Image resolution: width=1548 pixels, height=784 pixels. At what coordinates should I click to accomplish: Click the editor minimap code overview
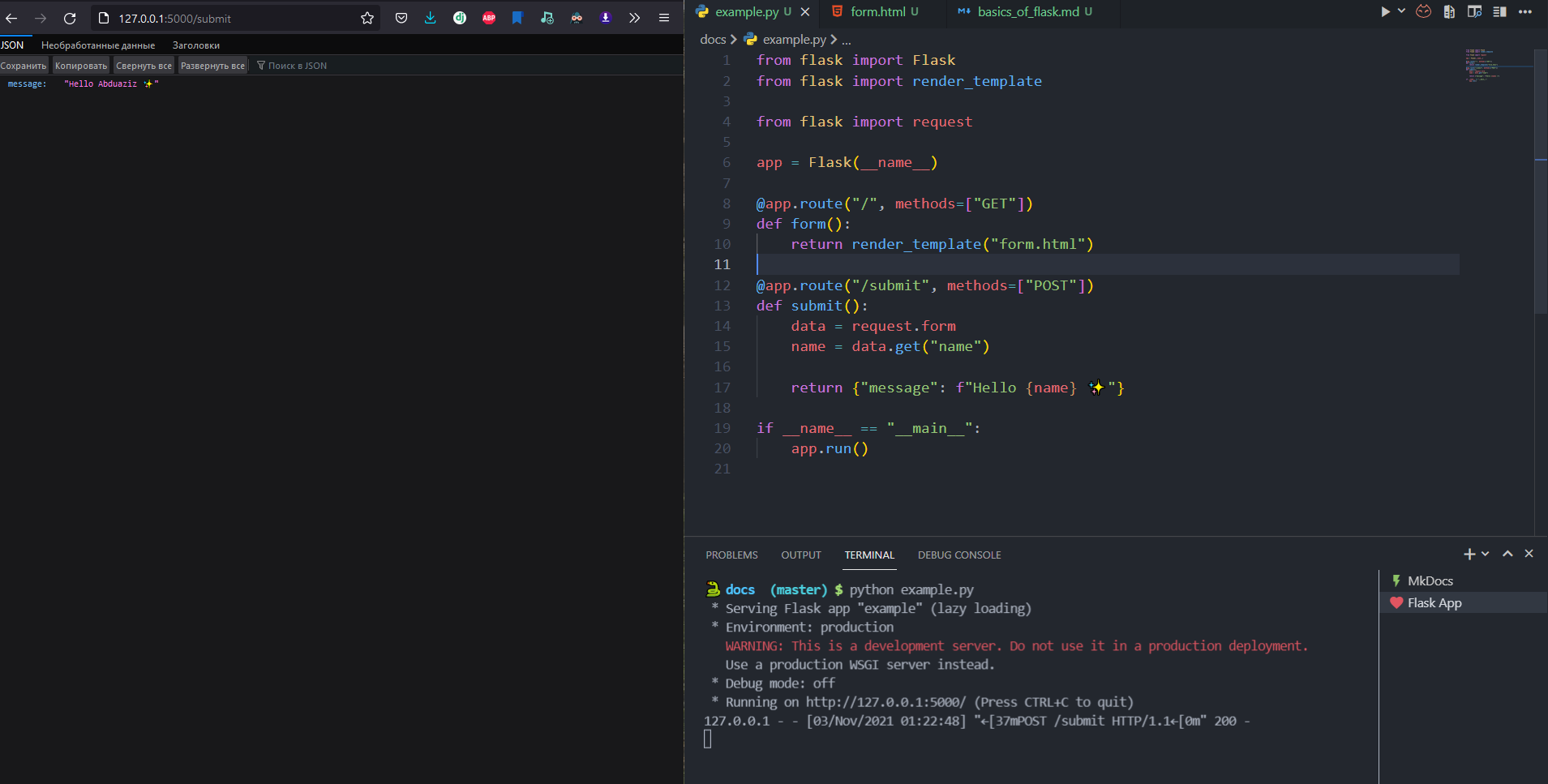1498,65
